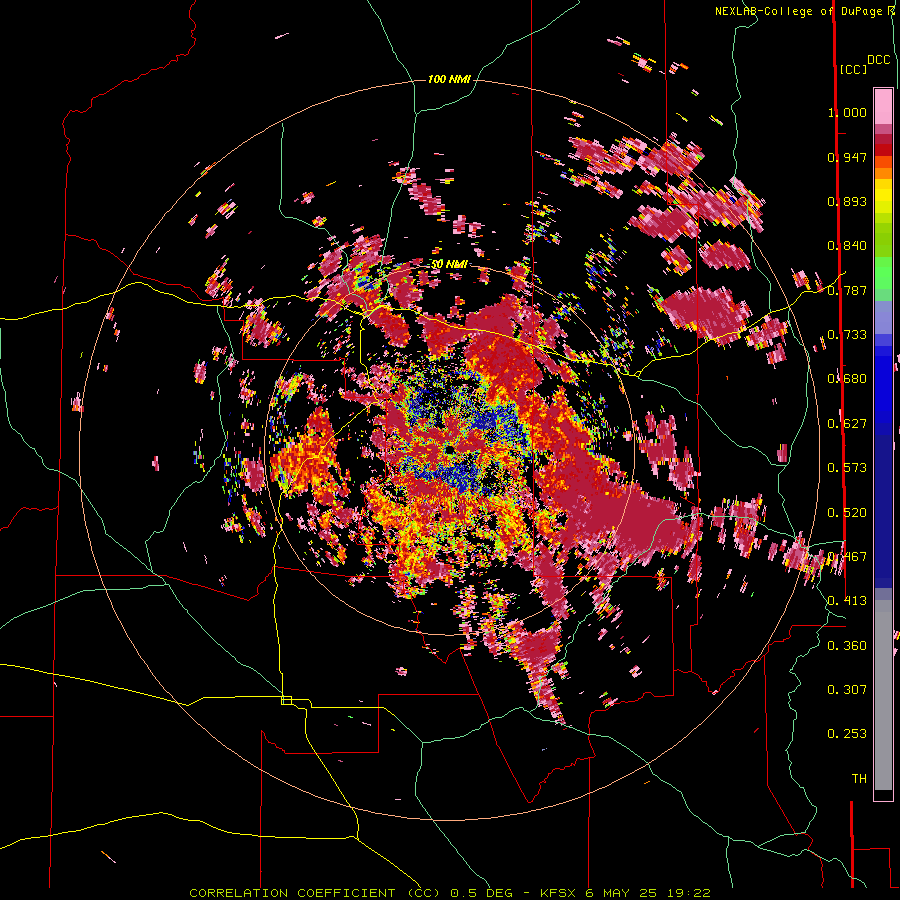Select the 0.947 legend value
Image resolution: width=900 pixels, height=900 pixels.
pos(847,157)
